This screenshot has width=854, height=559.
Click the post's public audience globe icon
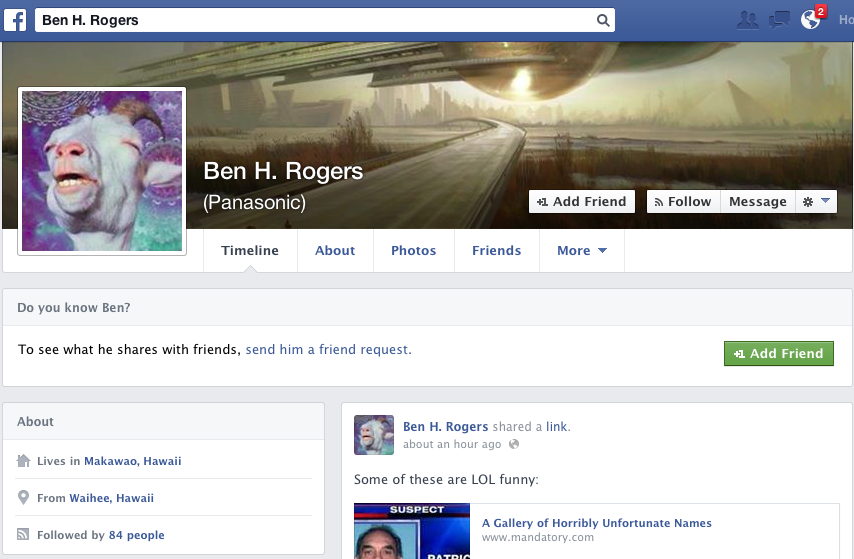click(514, 445)
